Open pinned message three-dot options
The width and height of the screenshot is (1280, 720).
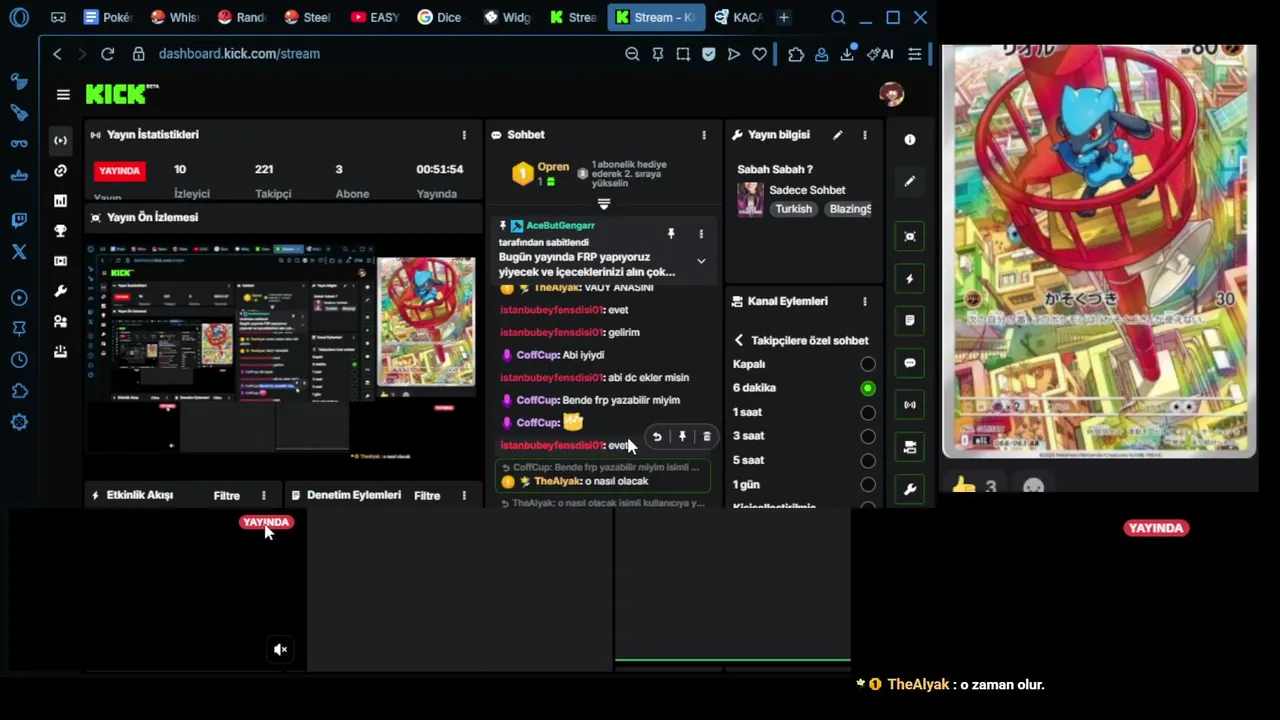701,234
